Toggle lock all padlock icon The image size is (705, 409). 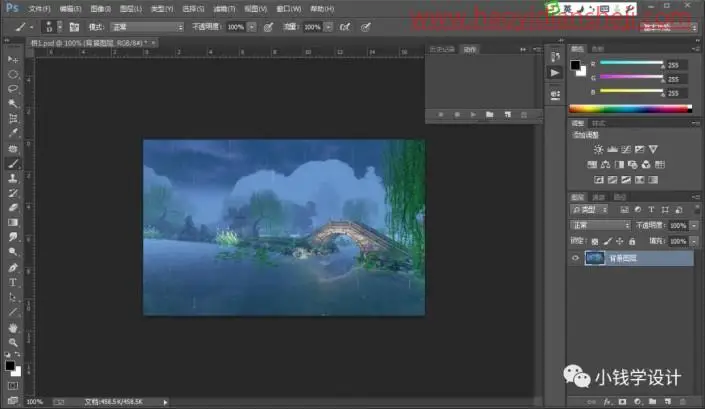[x=632, y=242]
